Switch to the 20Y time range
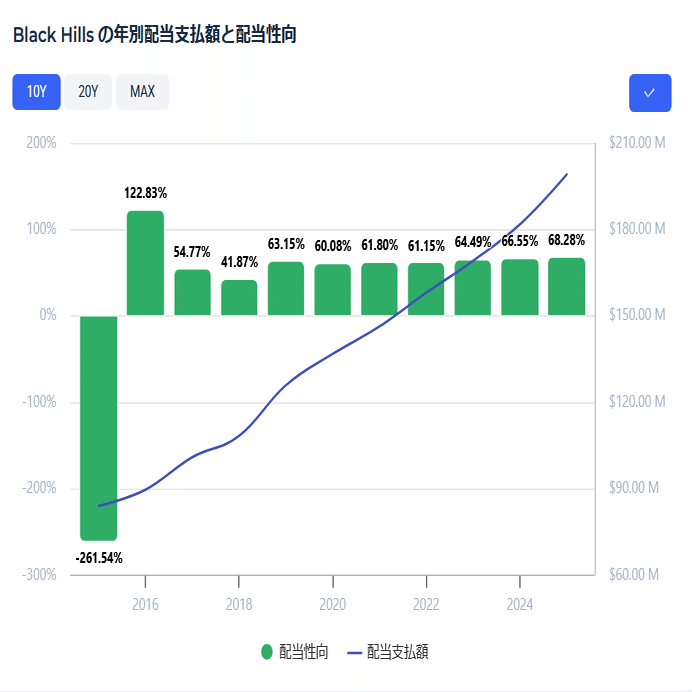The width and height of the screenshot is (692, 692). coord(88,92)
